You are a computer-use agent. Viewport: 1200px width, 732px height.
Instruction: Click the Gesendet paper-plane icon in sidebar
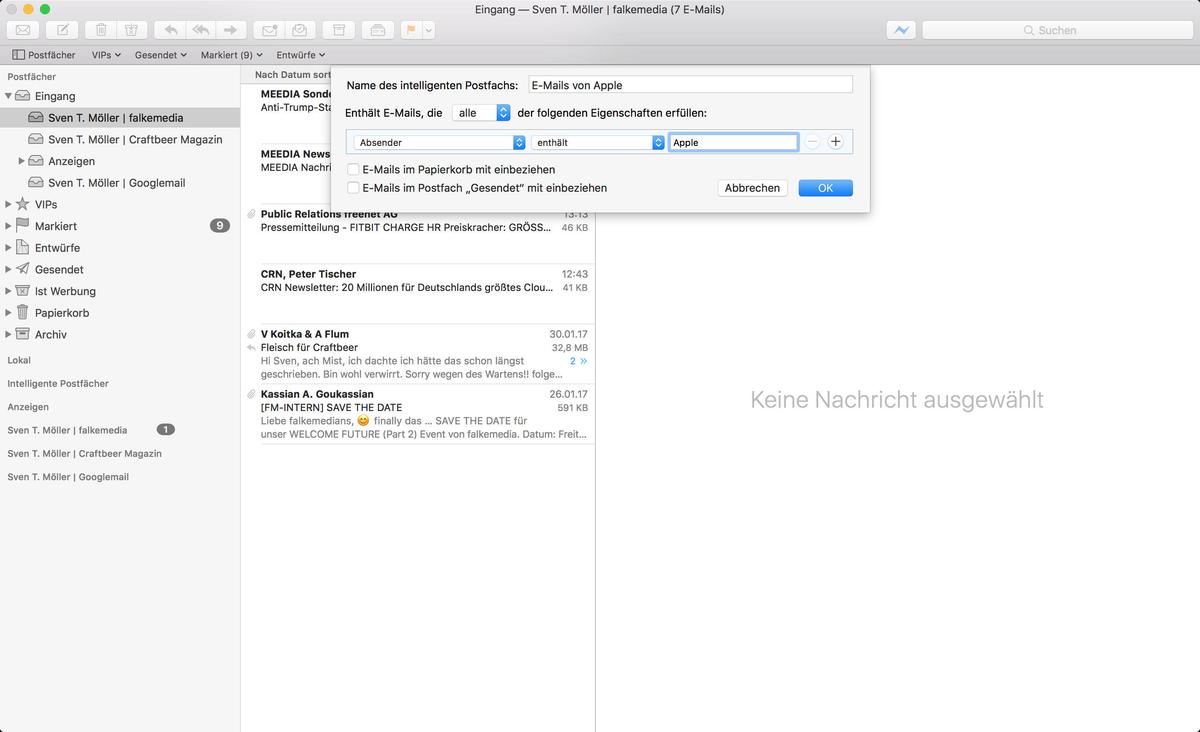point(23,269)
